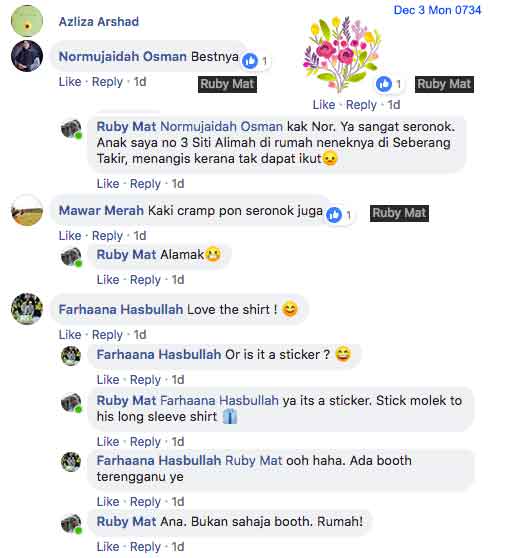Click the like reaction icon on Mawar Merah's comment
Screen dimensions: 514x558
334,215
